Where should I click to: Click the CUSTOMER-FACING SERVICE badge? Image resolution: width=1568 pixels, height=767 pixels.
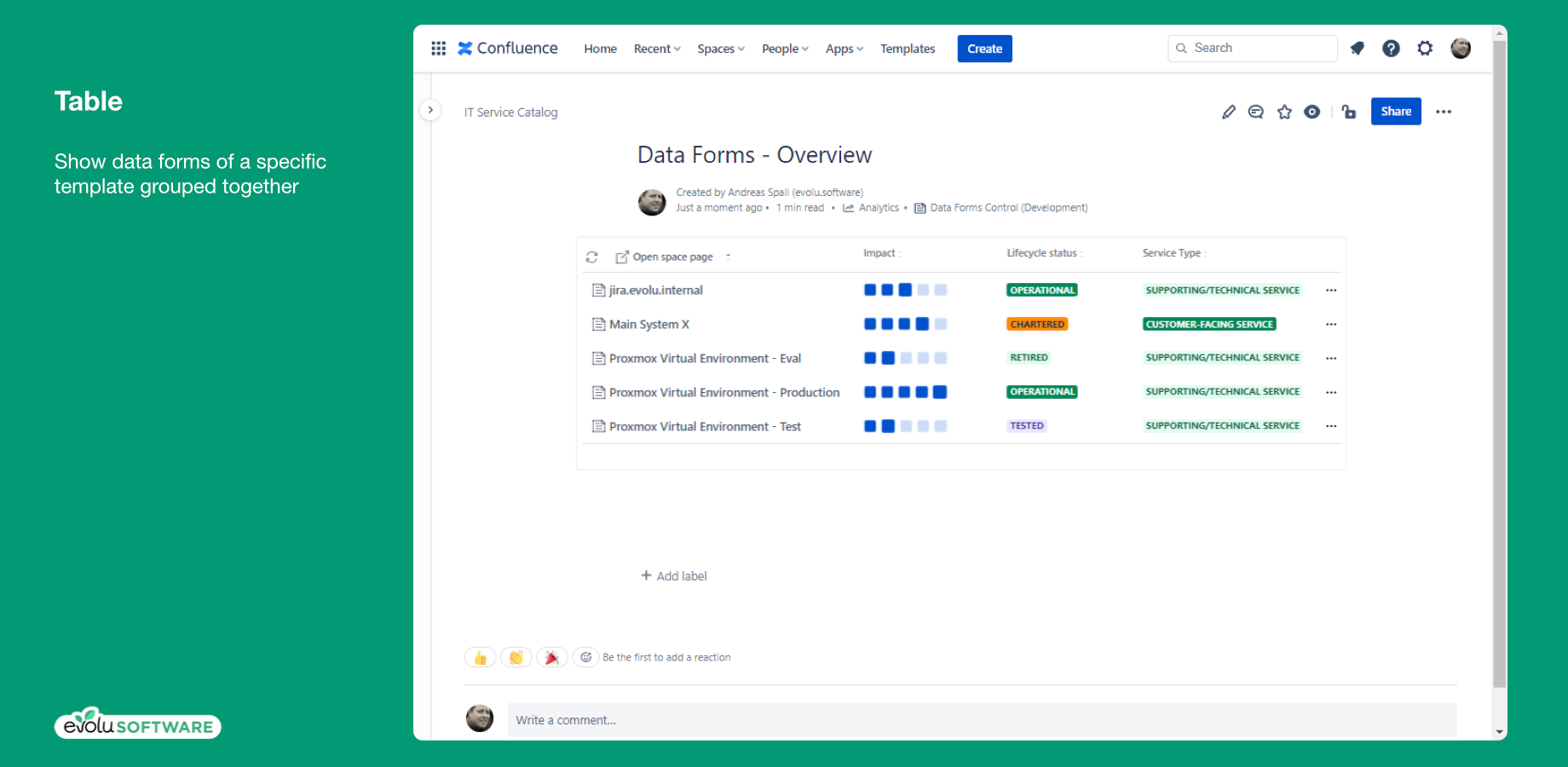pyautogui.click(x=1209, y=324)
